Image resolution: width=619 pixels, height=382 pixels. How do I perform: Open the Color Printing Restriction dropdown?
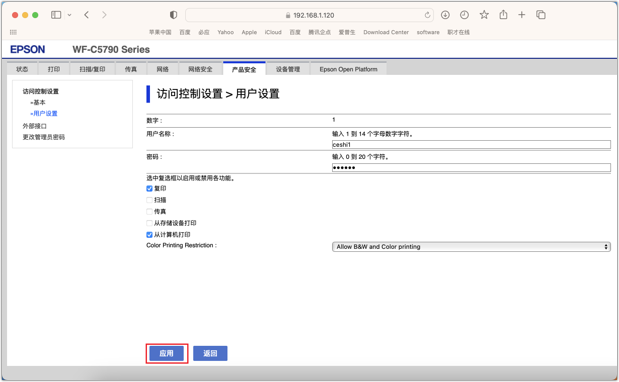[x=471, y=247]
